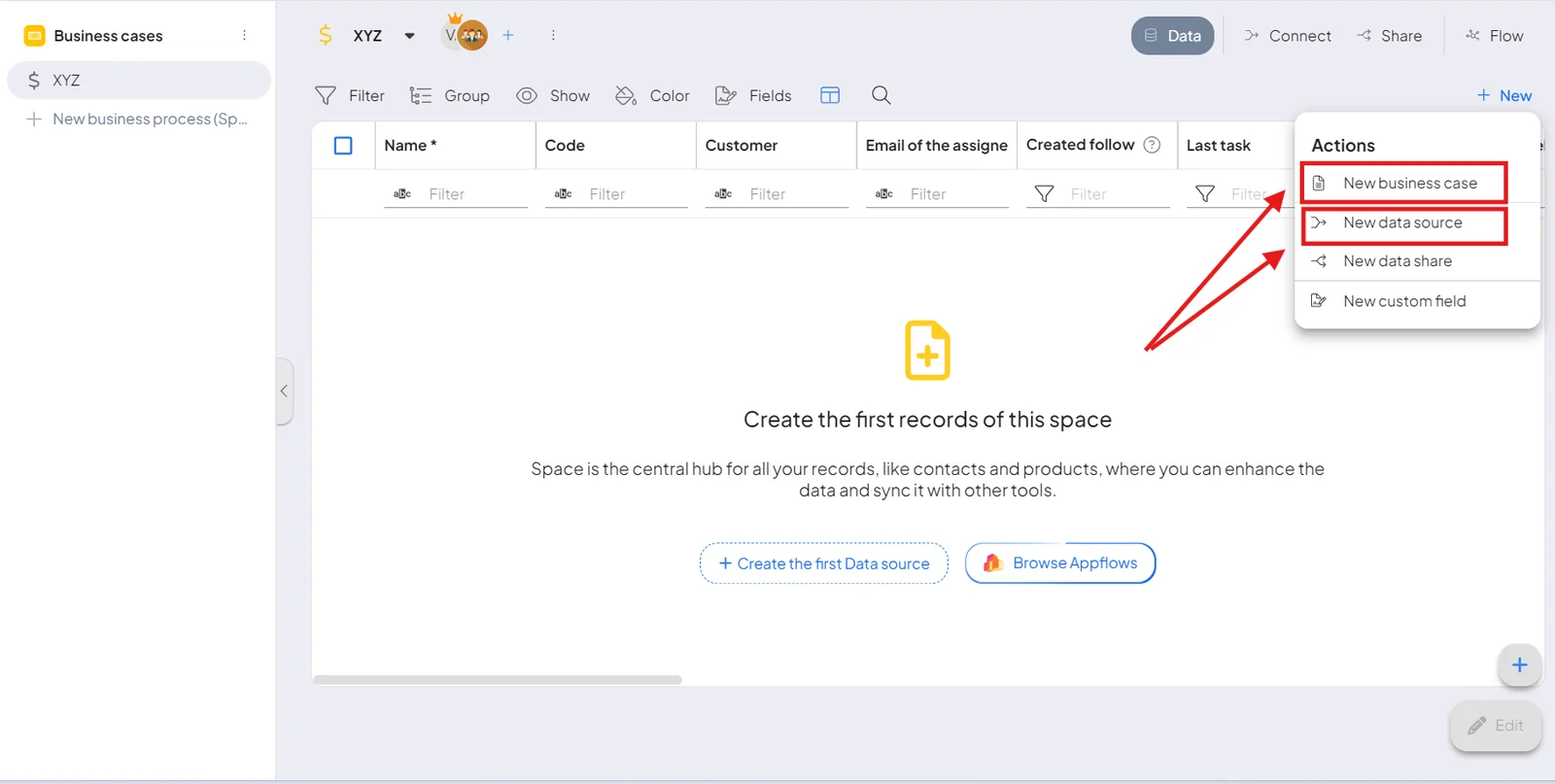This screenshot has height=784, width=1555.
Task: Add a new business process space
Action: 139,119
